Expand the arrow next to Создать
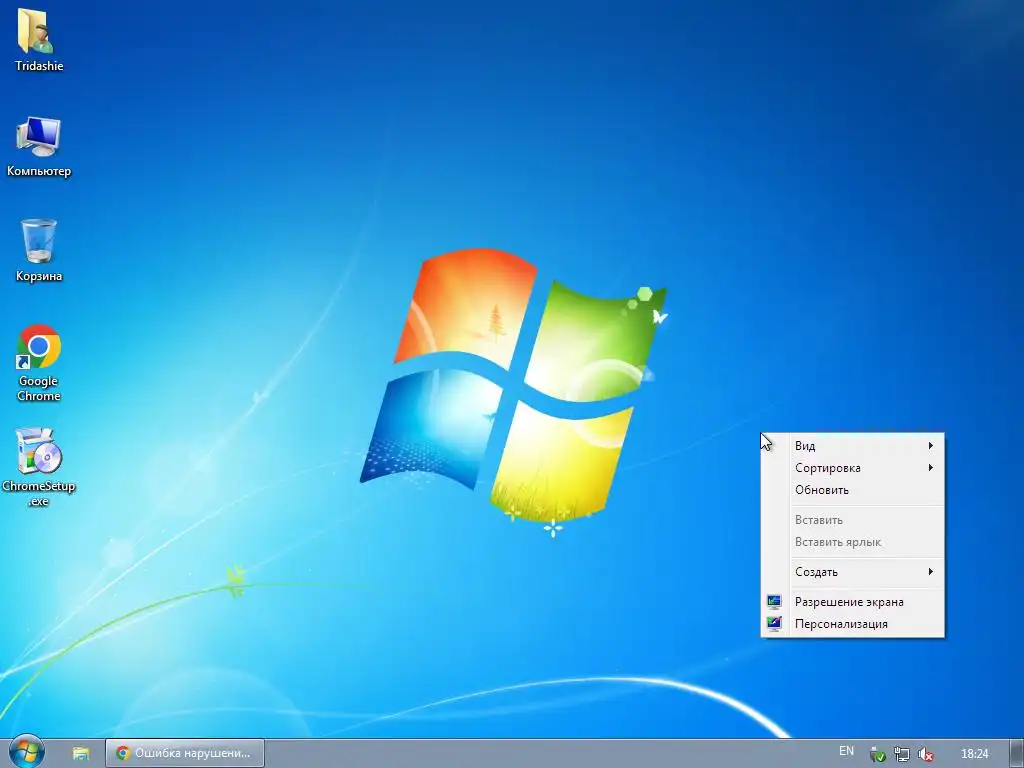The height and width of the screenshot is (768, 1024). tap(931, 572)
